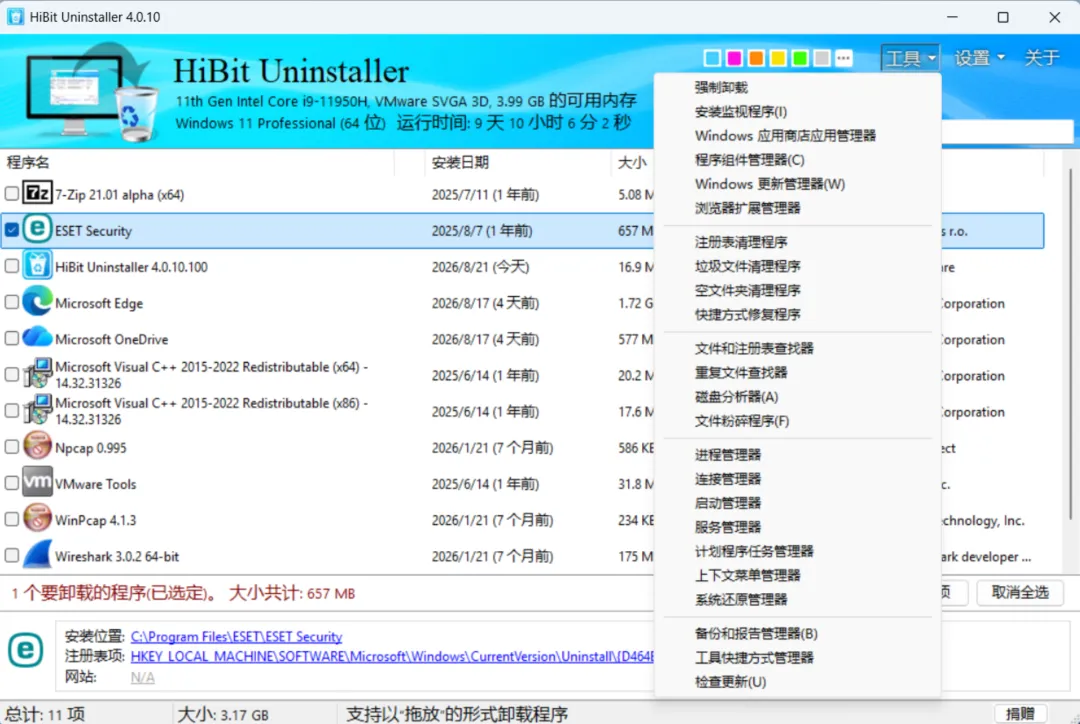Click the Visual C++ (x64) installer icon

click(x=37, y=373)
